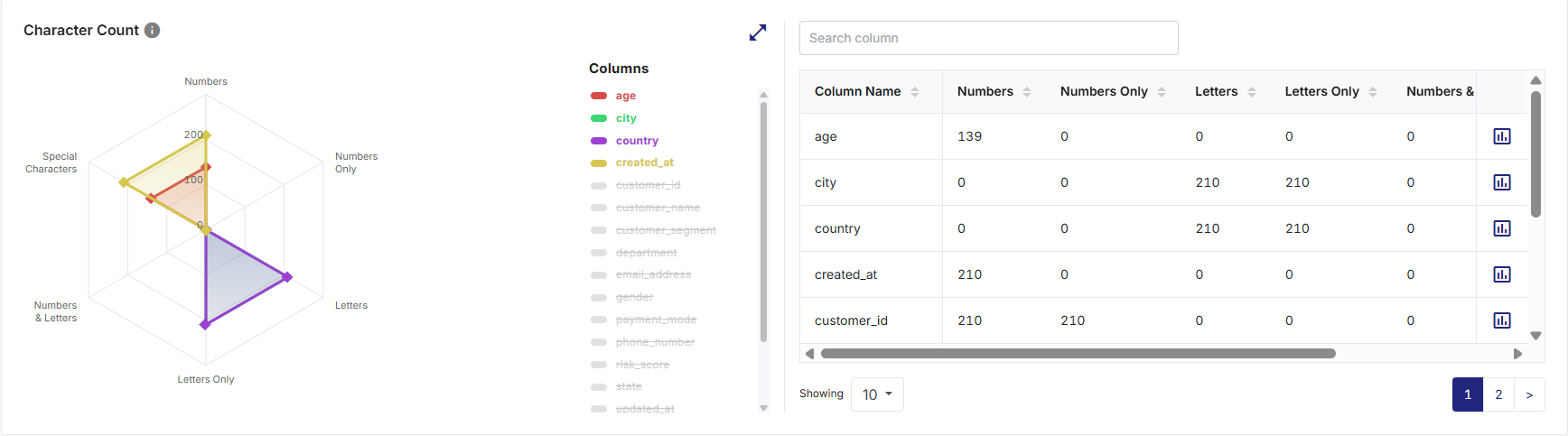
Task: Toggle country series in legend
Action: coord(624,141)
